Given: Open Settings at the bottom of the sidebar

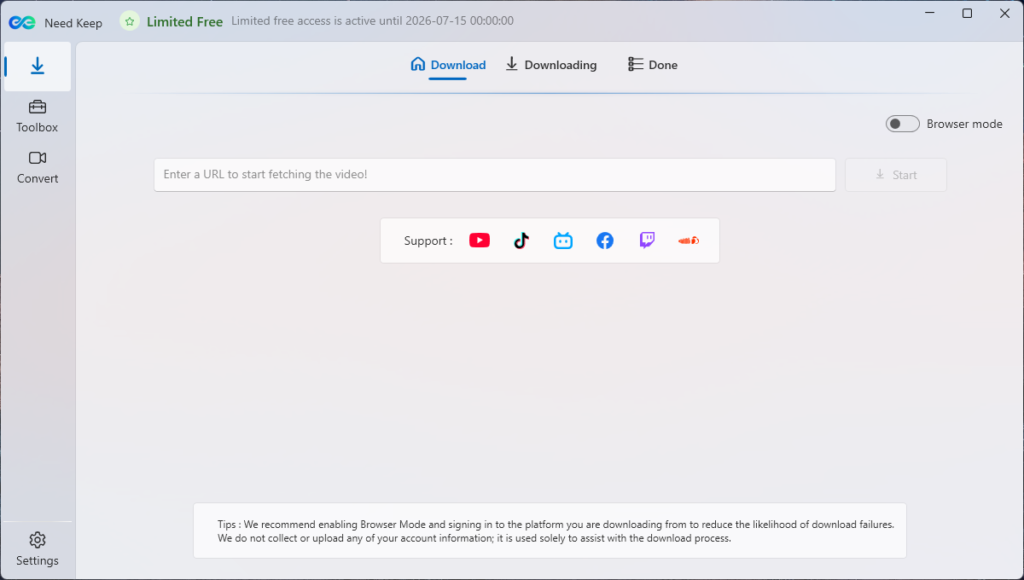Looking at the screenshot, I should [x=37, y=549].
